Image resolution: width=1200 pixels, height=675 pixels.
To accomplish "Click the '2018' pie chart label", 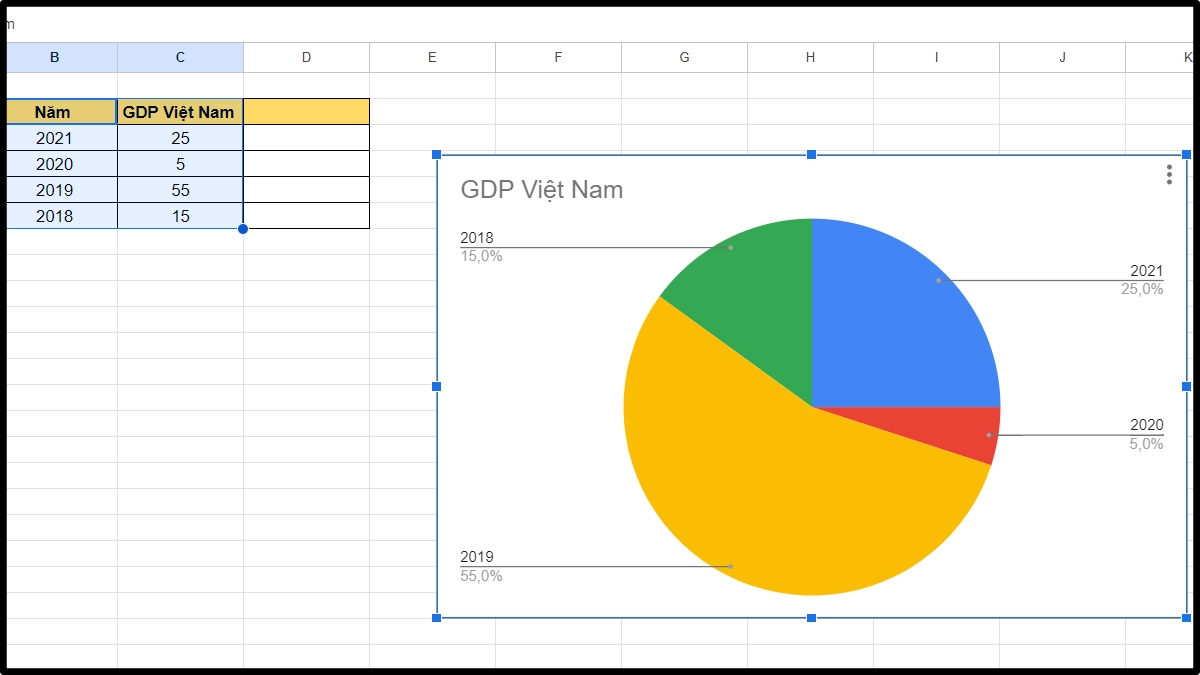I will (x=477, y=238).
